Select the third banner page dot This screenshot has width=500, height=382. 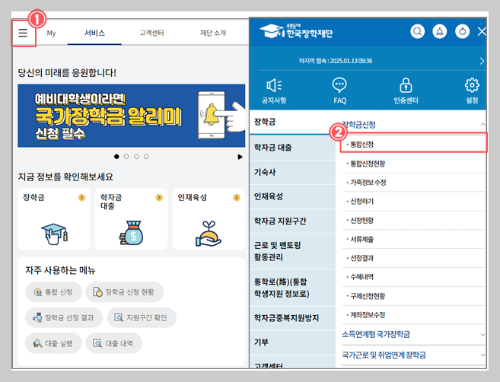point(136,156)
